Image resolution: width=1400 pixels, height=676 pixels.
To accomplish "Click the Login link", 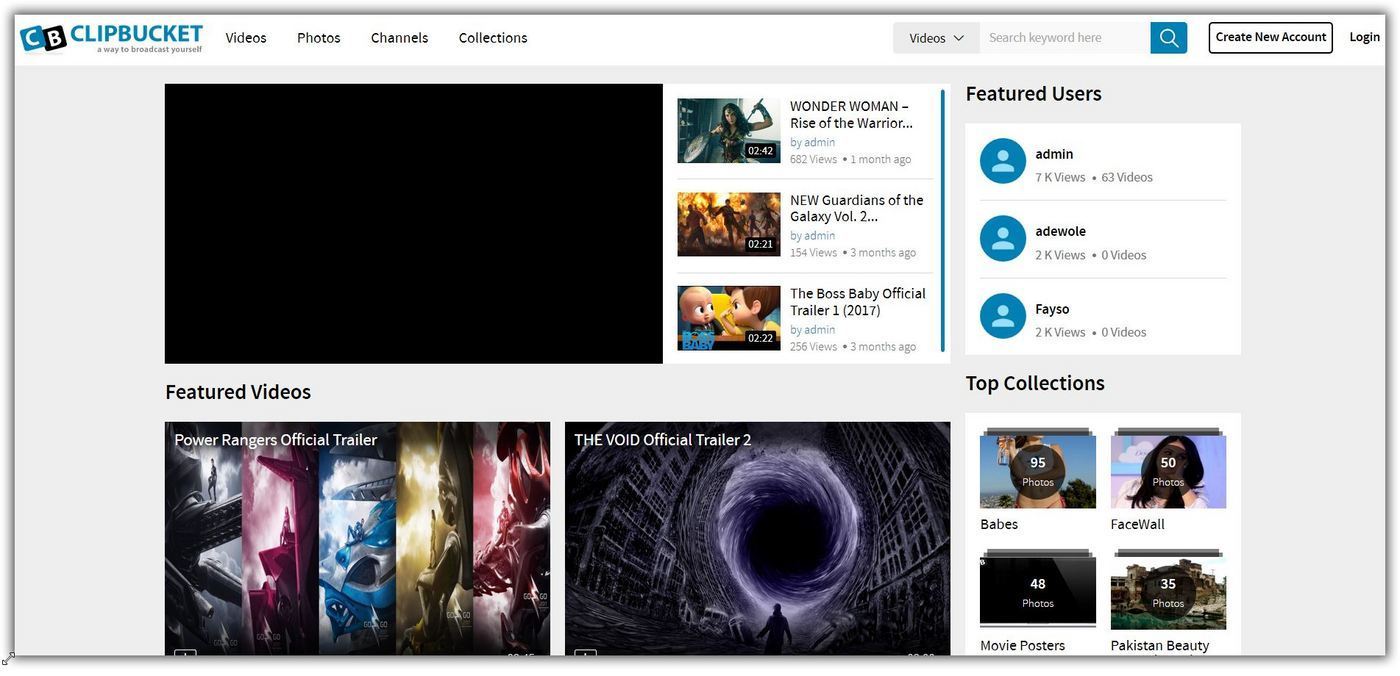I will (1365, 37).
